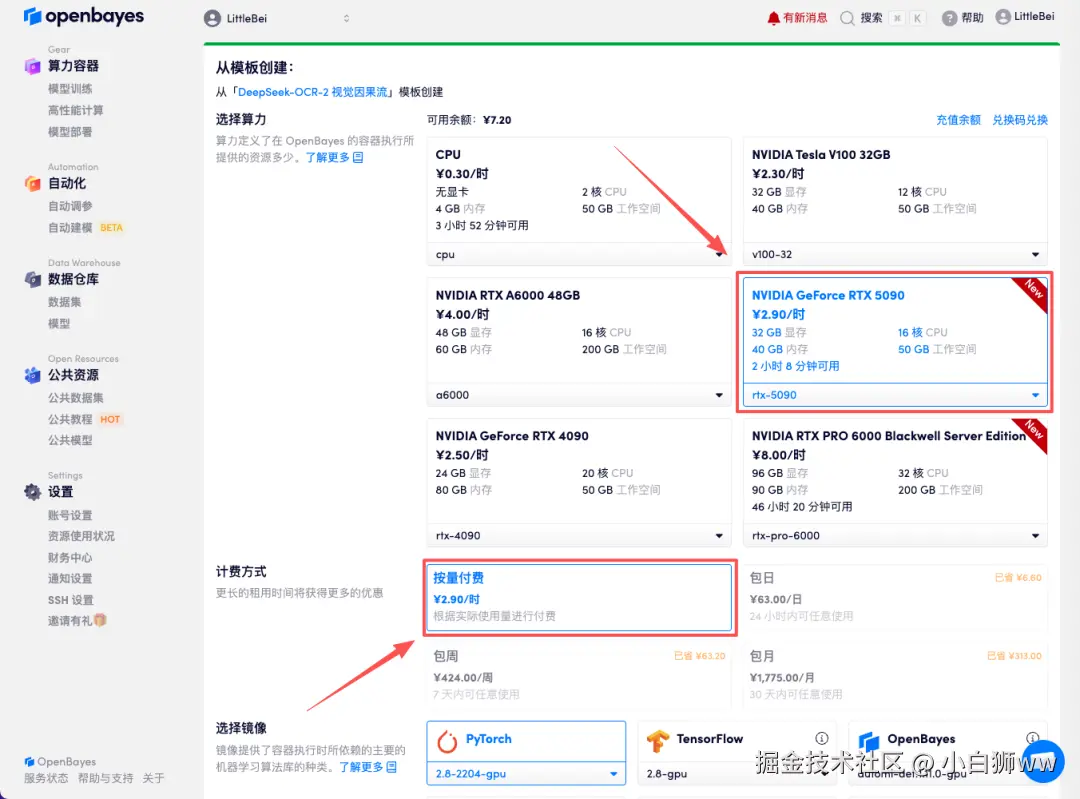The height and width of the screenshot is (799, 1080).
Task: Choose 按量付费 billing option
Action: click(x=579, y=597)
